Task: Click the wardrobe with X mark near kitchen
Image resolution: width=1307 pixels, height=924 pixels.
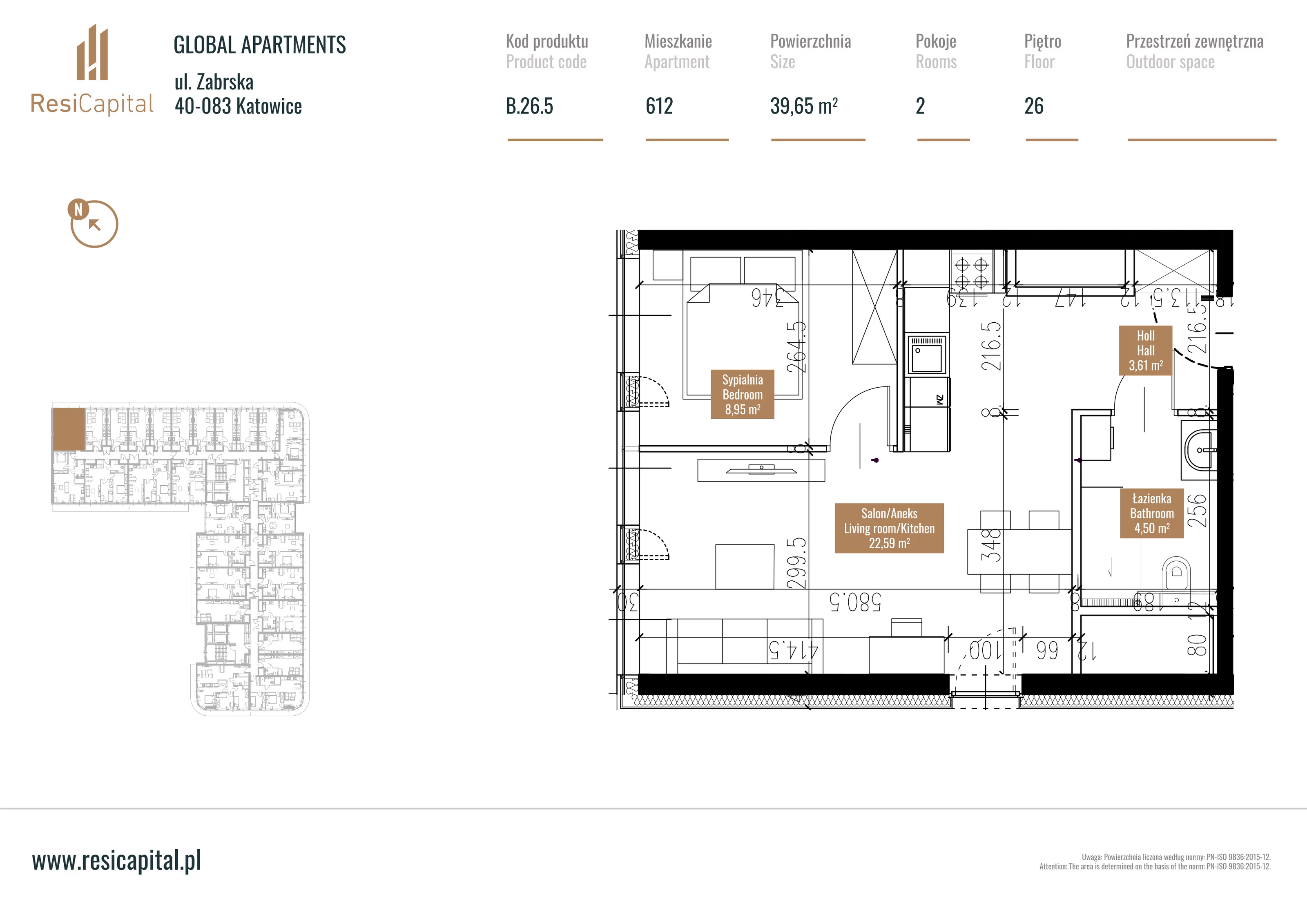Action: click(x=874, y=307)
